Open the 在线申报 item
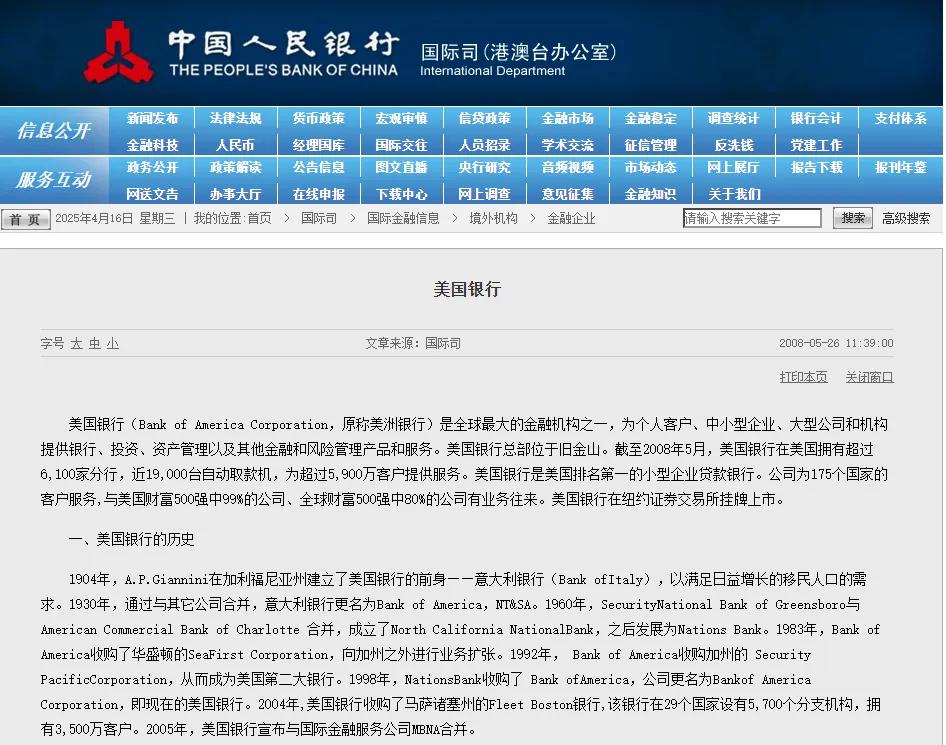This screenshot has width=946, height=745. click(x=319, y=194)
